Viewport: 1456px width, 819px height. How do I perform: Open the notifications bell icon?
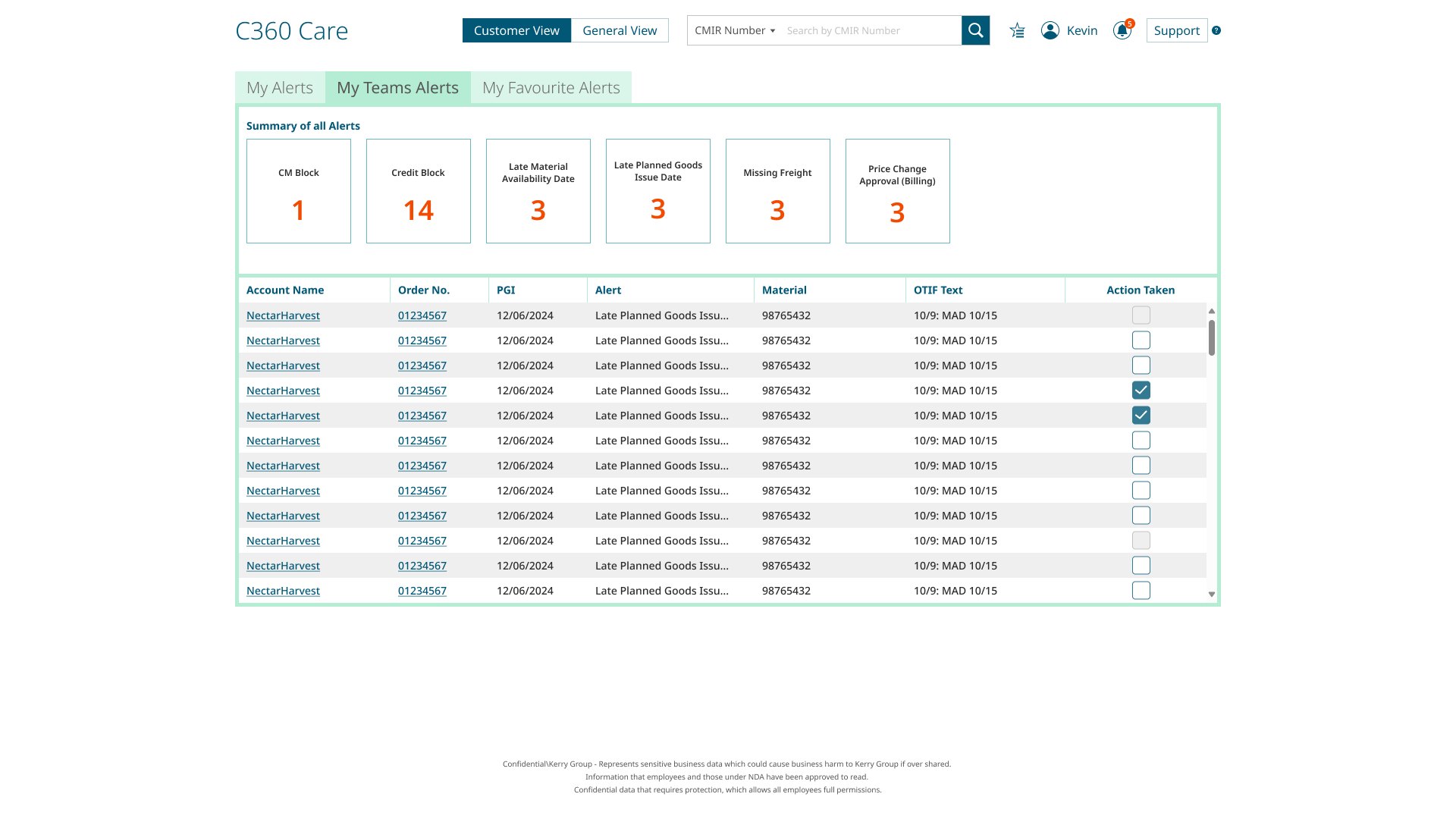(x=1122, y=30)
